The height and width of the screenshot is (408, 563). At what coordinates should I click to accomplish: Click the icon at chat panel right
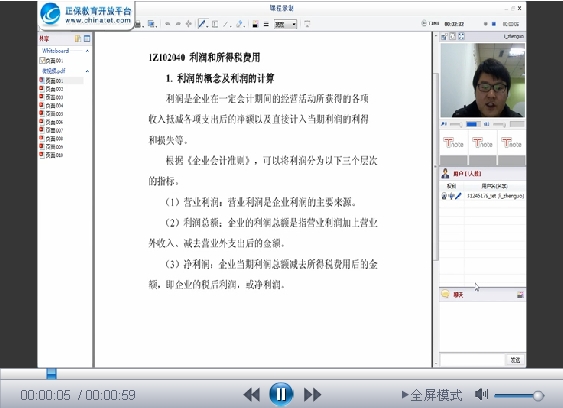click(520, 295)
